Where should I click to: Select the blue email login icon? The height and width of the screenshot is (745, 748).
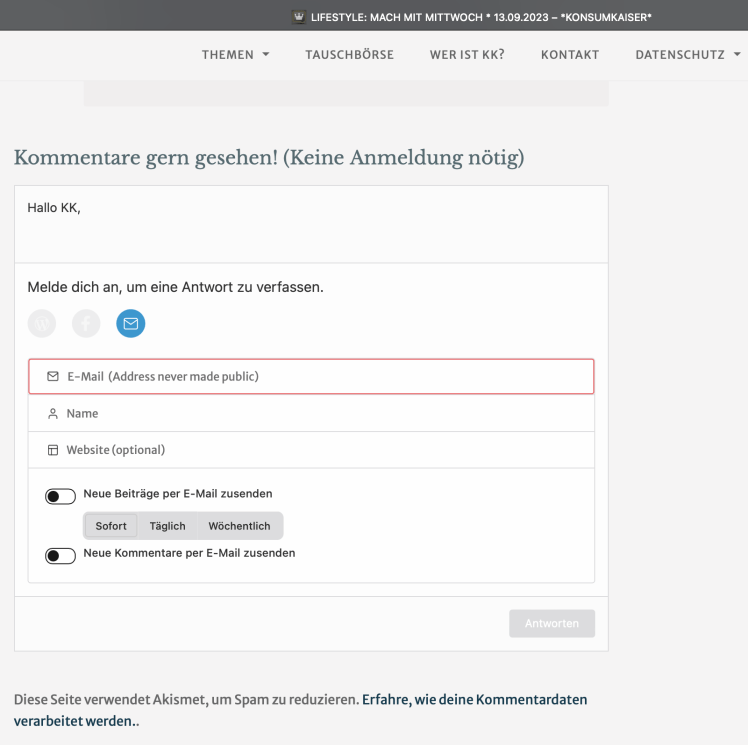coord(131,323)
